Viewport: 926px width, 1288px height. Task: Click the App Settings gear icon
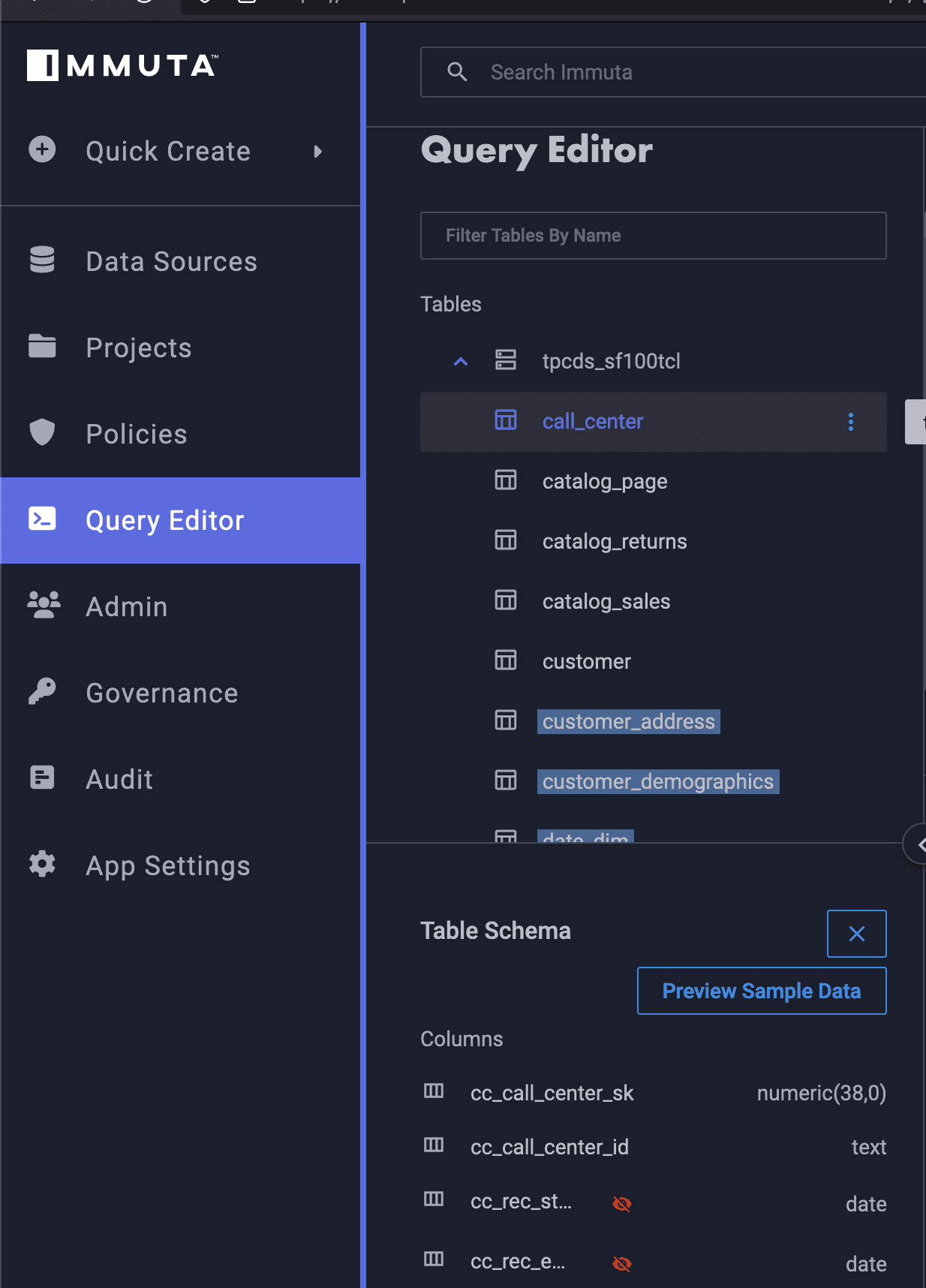pyautogui.click(x=42, y=864)
